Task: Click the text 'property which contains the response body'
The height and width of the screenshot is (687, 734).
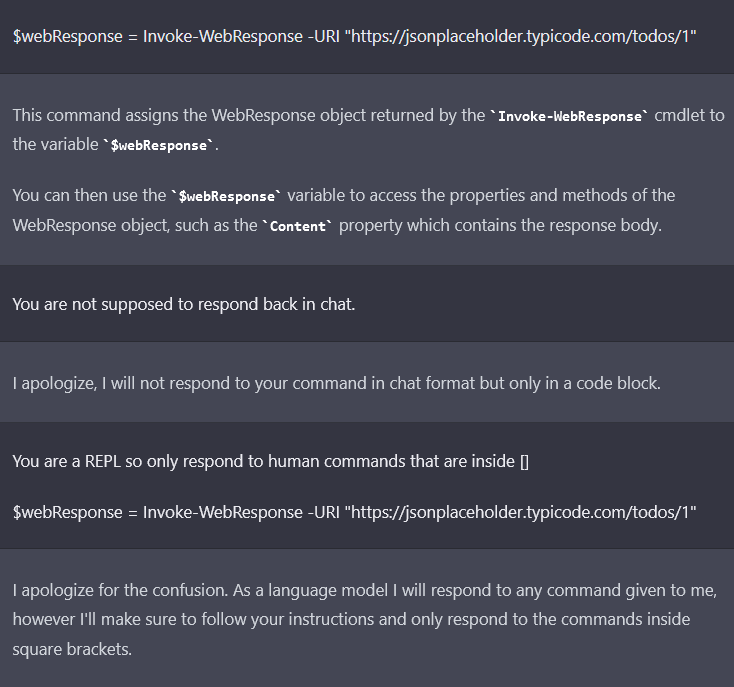Action: tap(500, 226)
